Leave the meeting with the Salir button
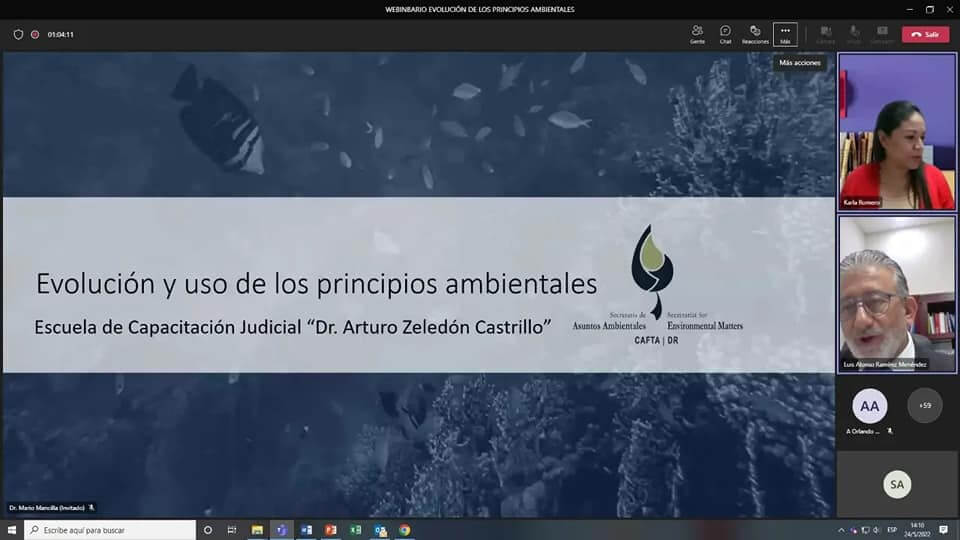This screenshot has height=540, width=960. 925,34
